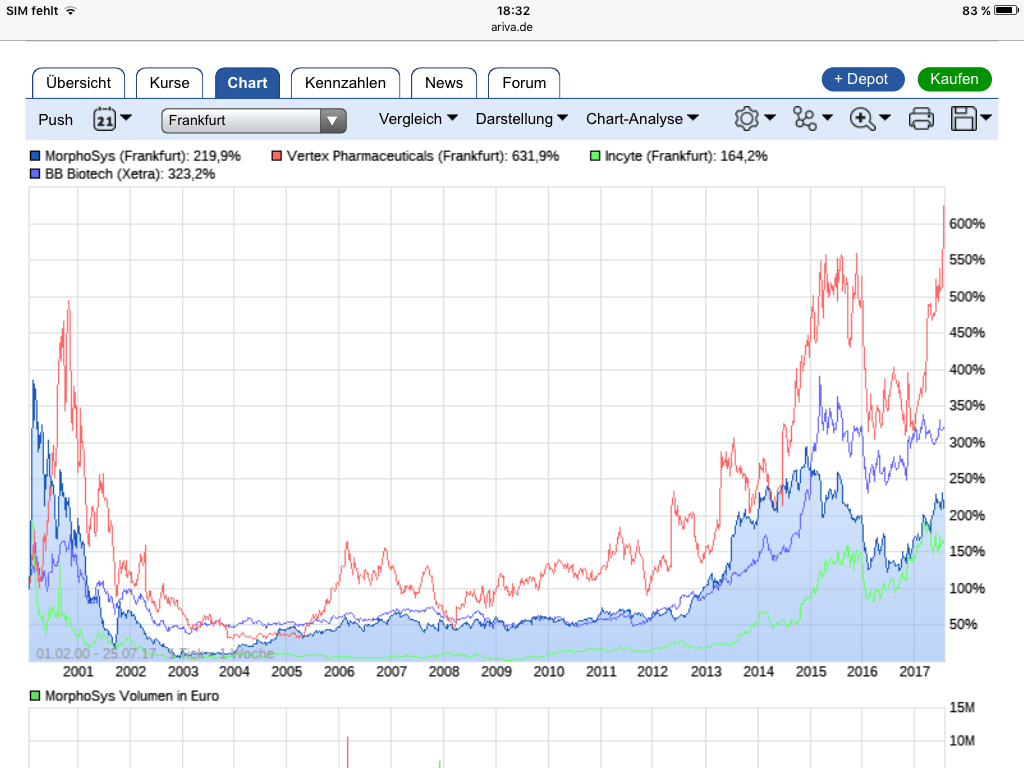1024x768 pixels.
Task: Click Incyte green legend swatch
Action: 595,156
